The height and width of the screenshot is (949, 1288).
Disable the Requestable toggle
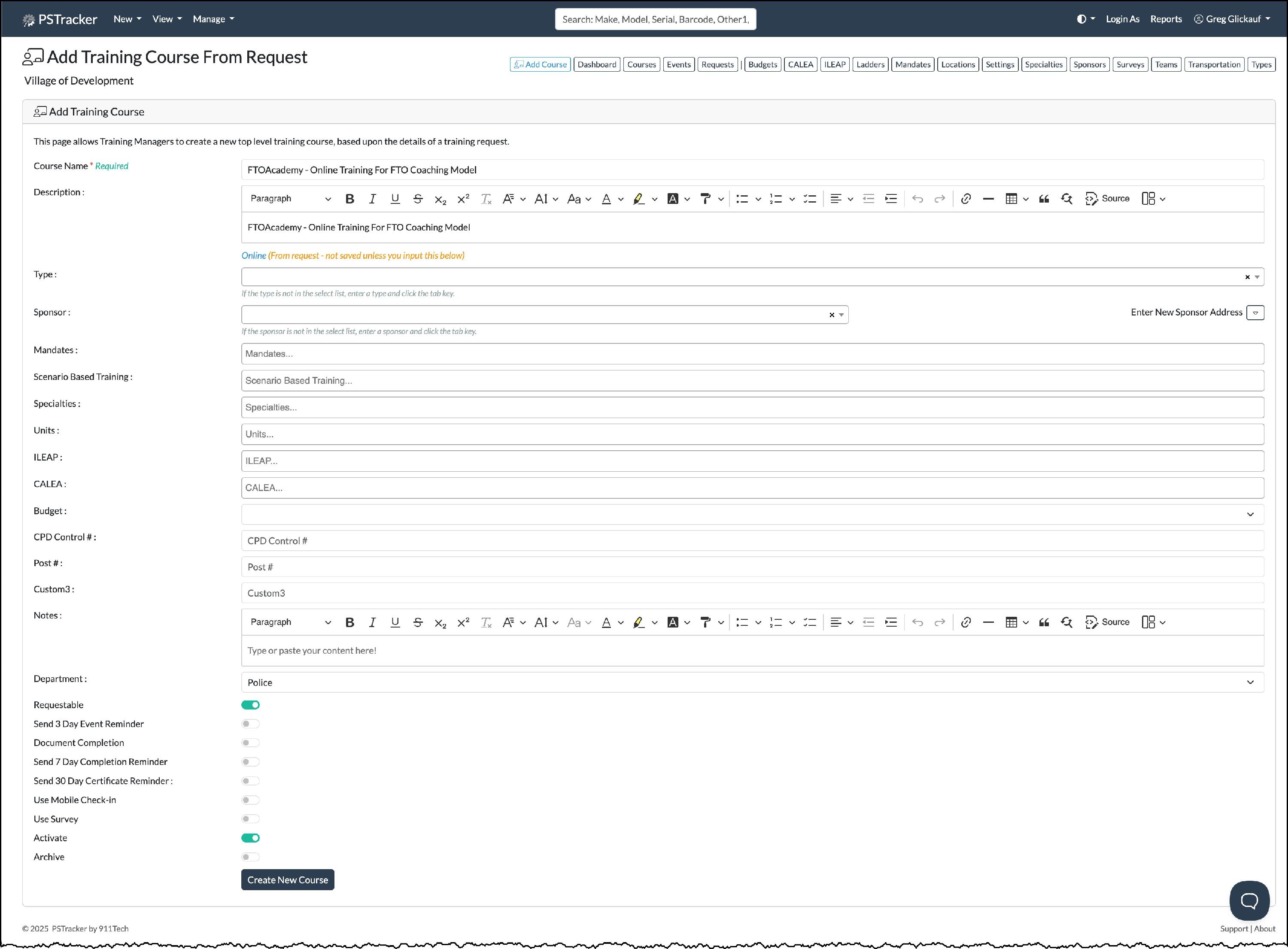[x=250, y=705]
